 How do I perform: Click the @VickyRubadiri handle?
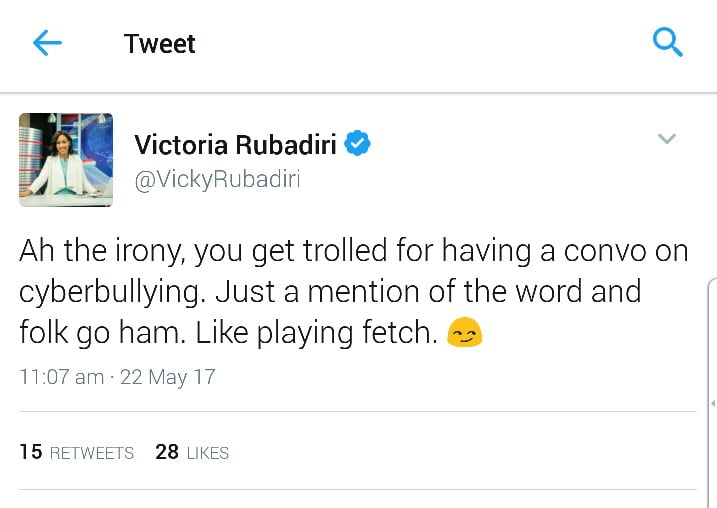coord(217,179)
